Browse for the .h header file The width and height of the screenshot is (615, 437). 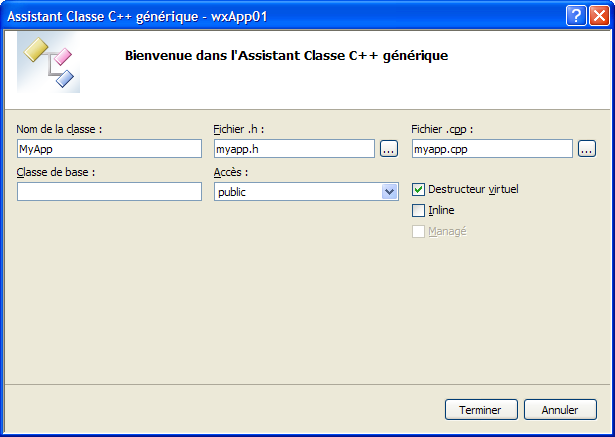[389, 149]
